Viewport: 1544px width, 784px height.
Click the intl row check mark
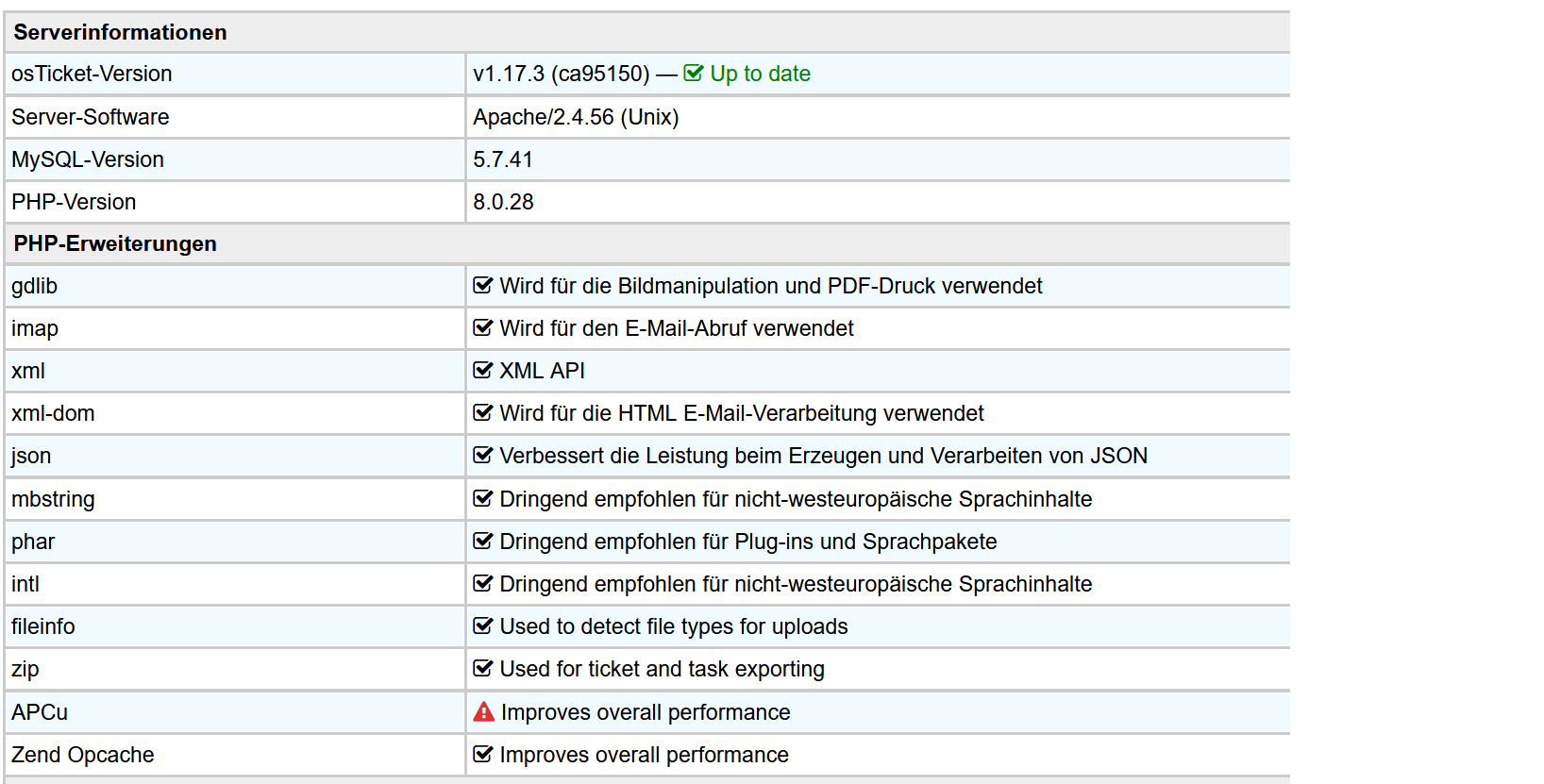[482, 584]
